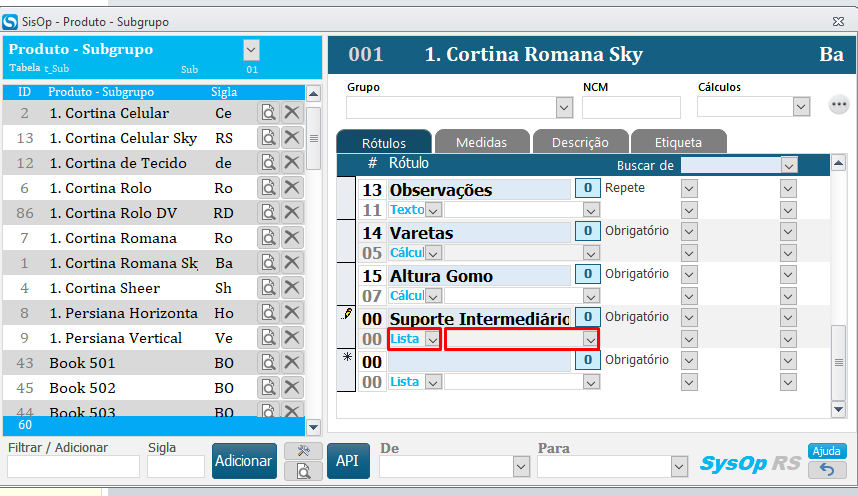Click the API button

(x=347, y=461)
